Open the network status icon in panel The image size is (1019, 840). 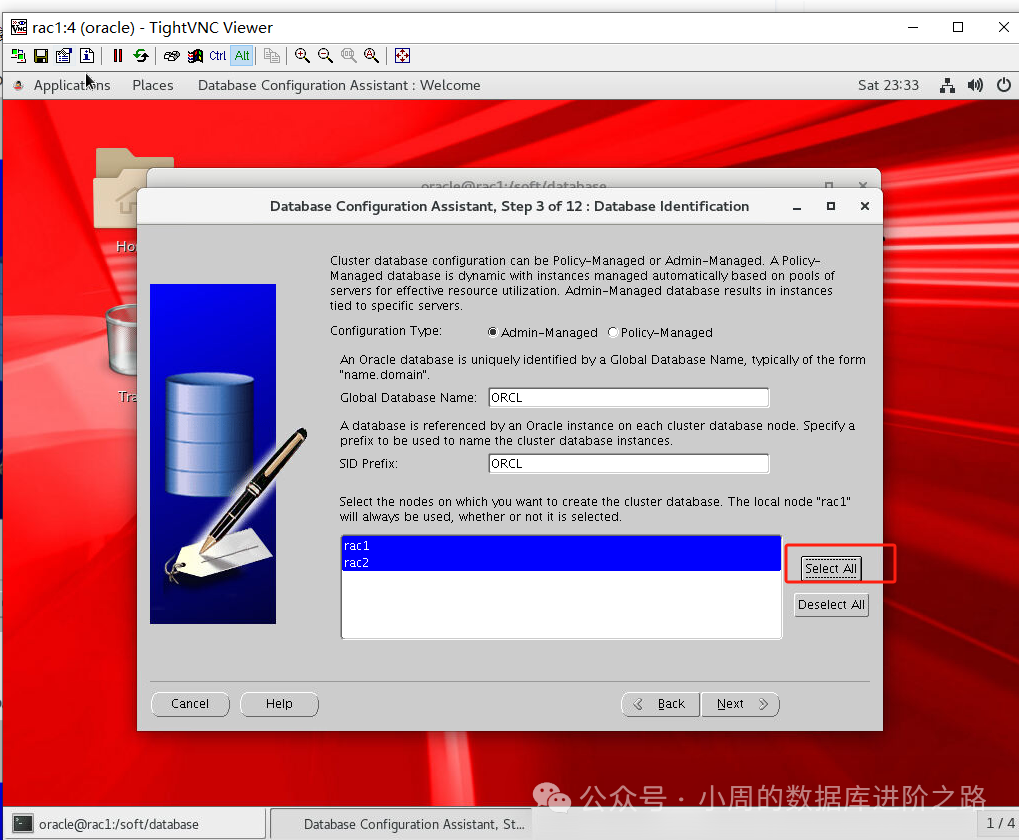(x=948, y=85)
